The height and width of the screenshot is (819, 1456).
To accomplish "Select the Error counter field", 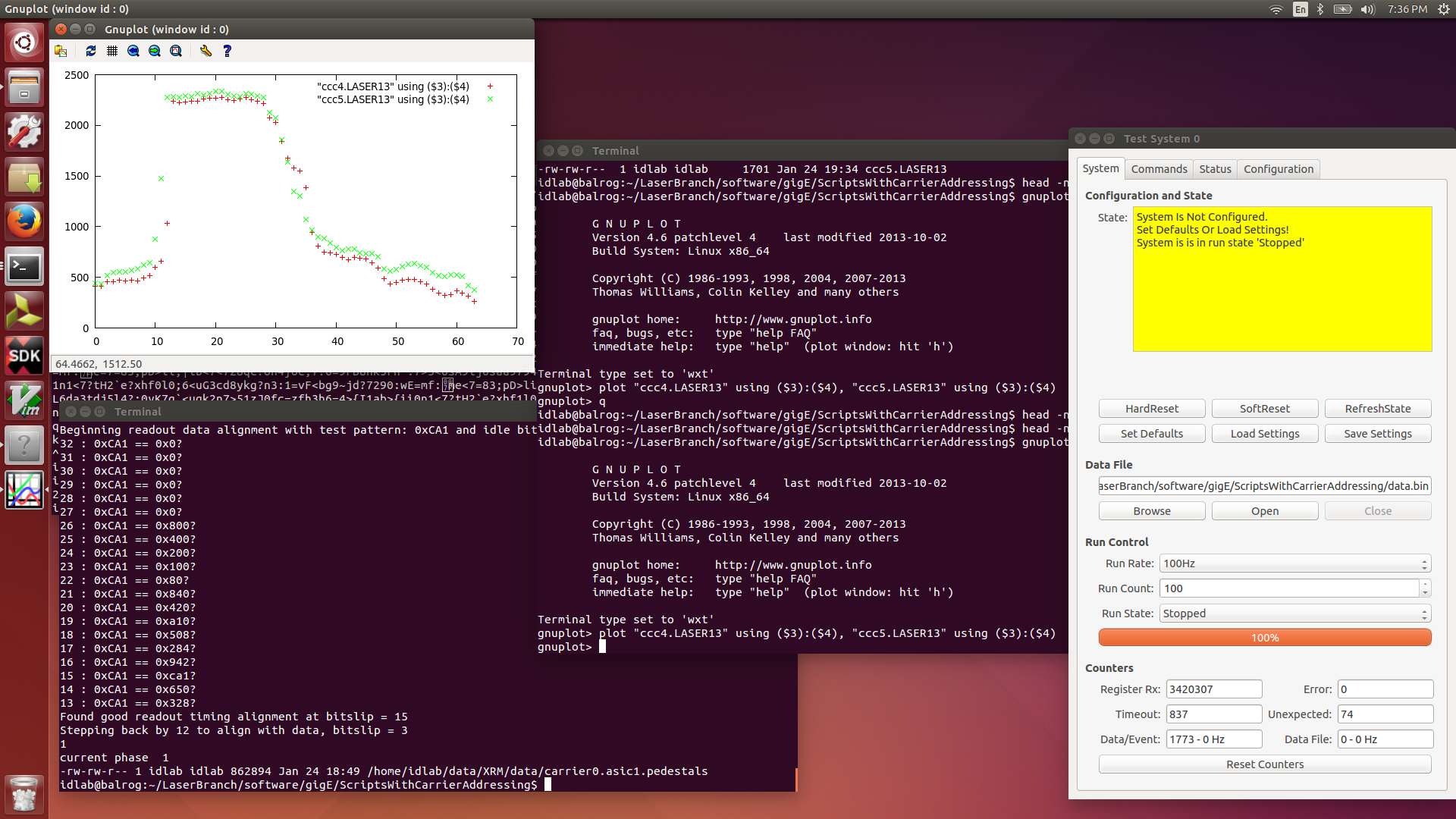I will pos(1385,689).
